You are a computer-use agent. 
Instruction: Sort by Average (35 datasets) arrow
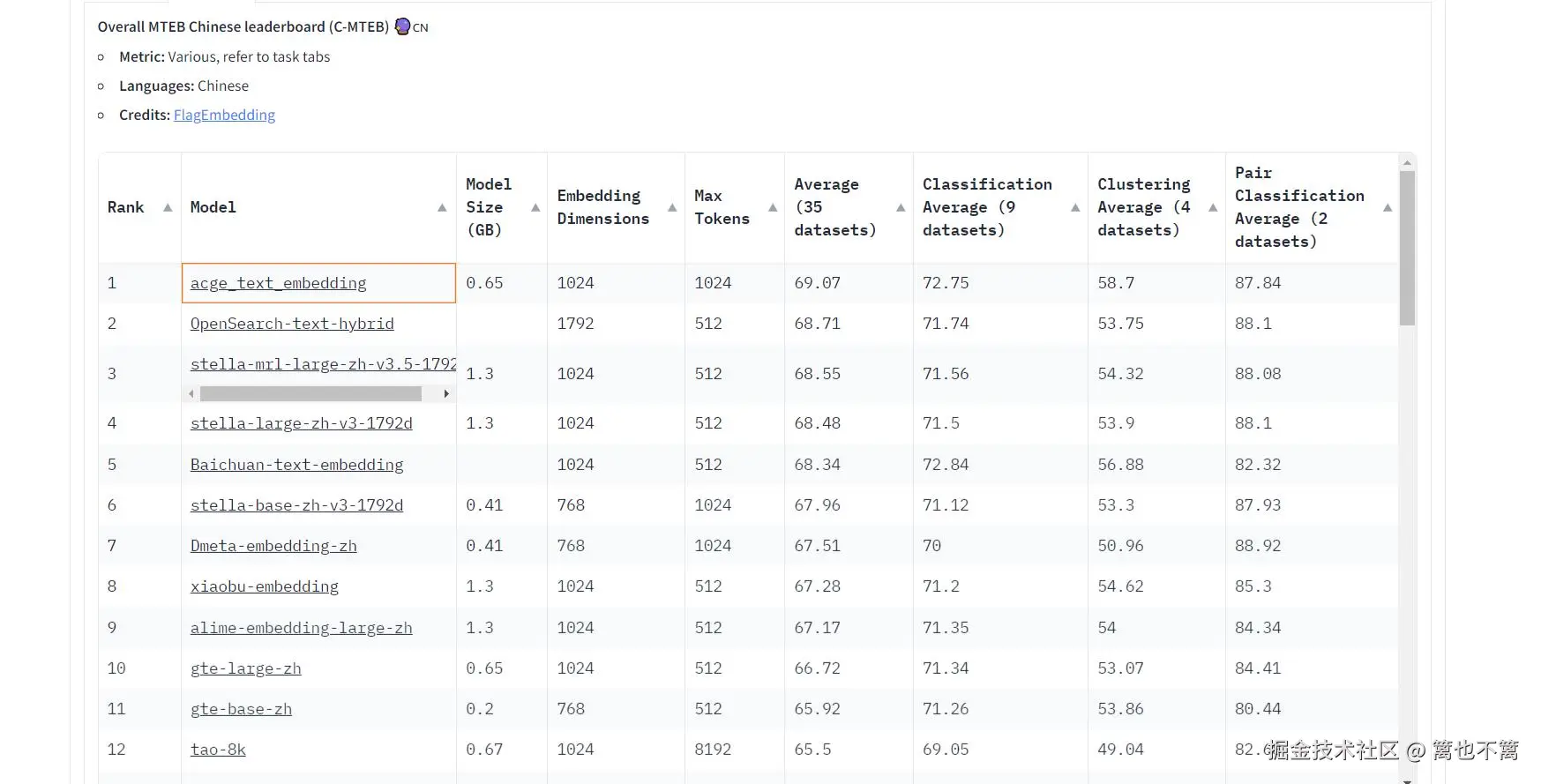901,207
